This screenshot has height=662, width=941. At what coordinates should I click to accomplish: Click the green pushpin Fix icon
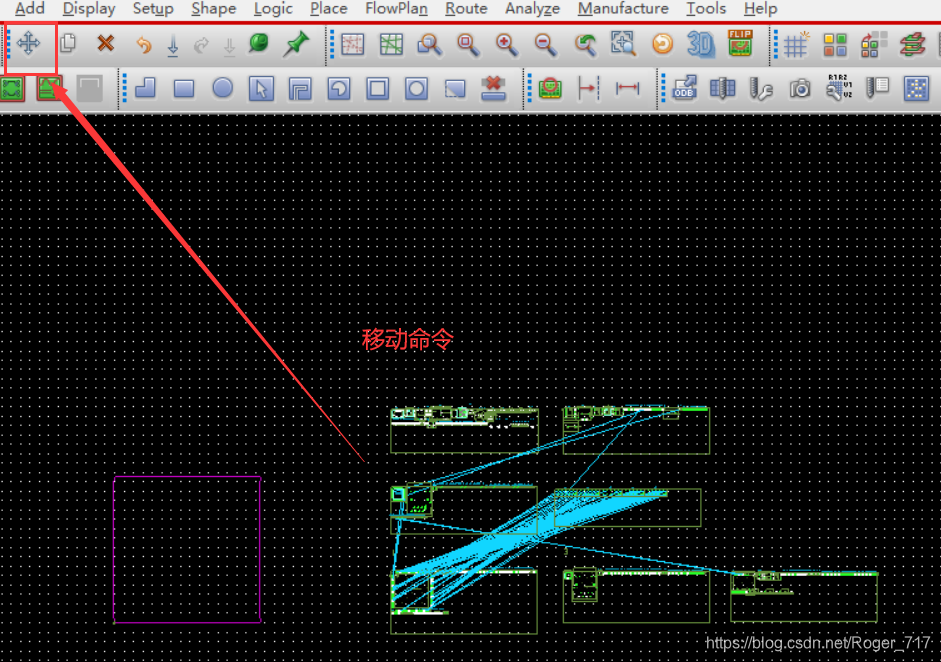296,44
